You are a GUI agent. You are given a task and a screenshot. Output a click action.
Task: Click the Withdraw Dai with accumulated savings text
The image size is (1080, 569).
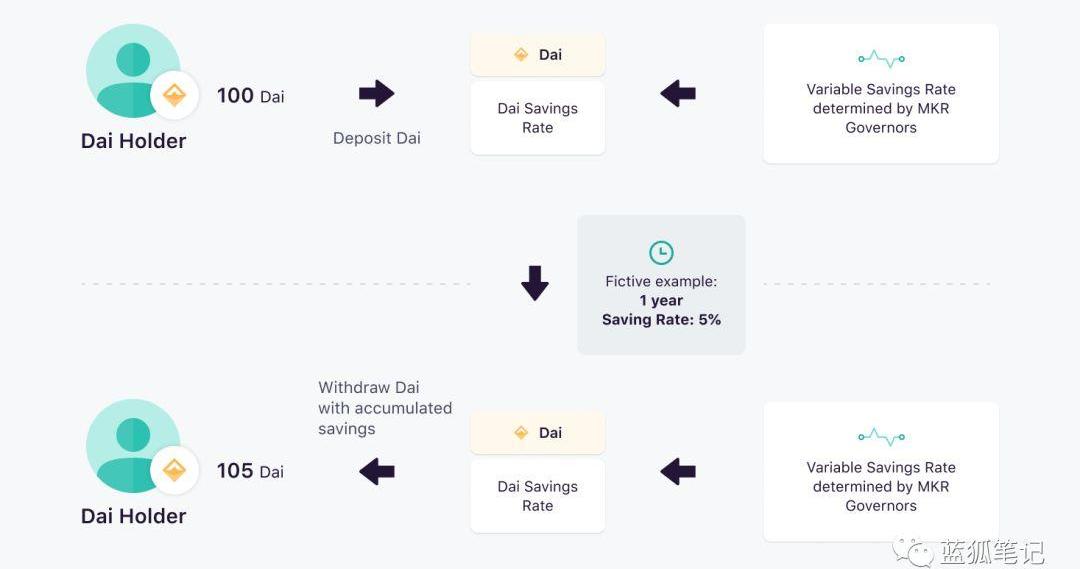385,408
